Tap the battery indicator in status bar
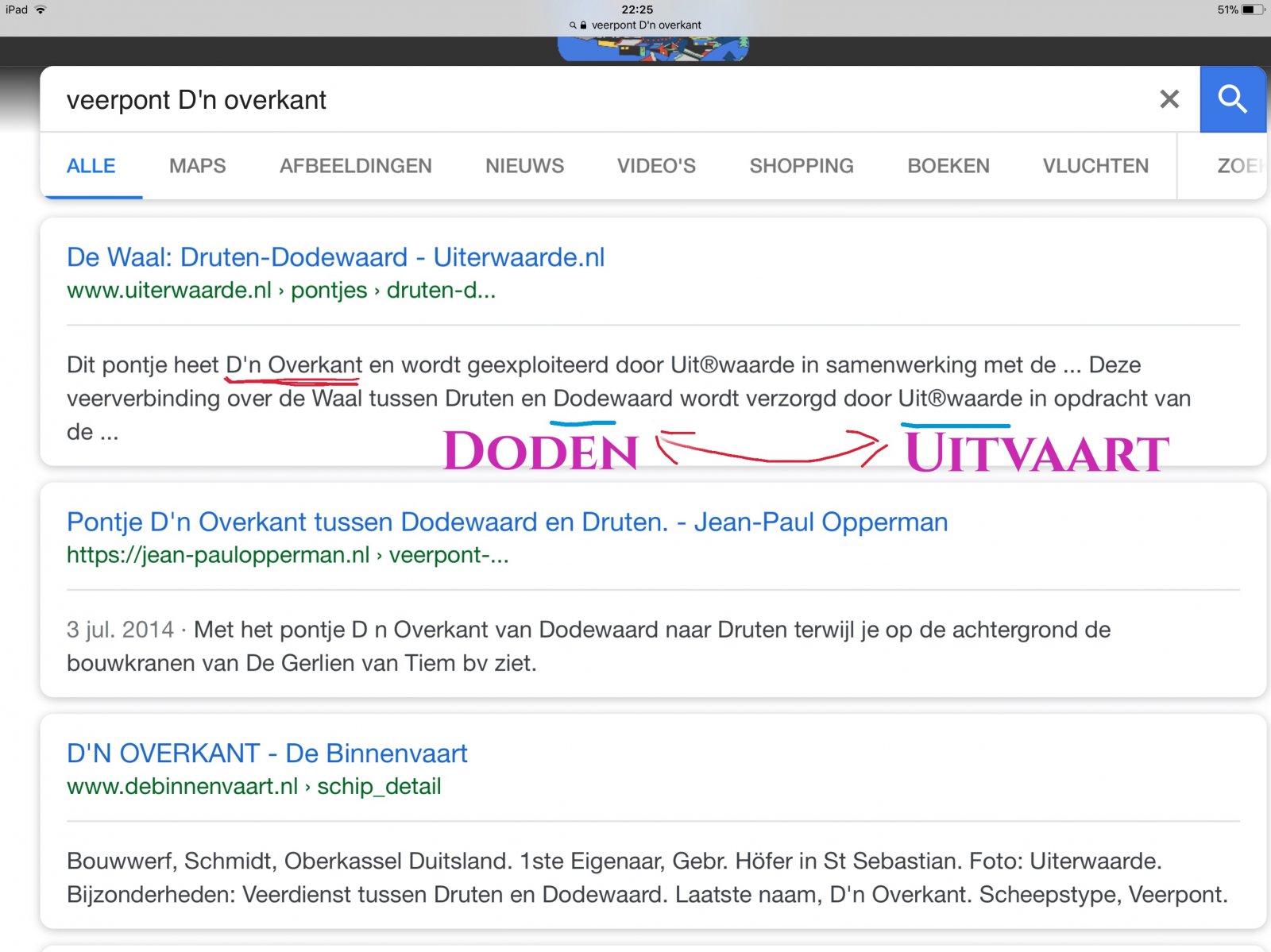 point(1253,10)
